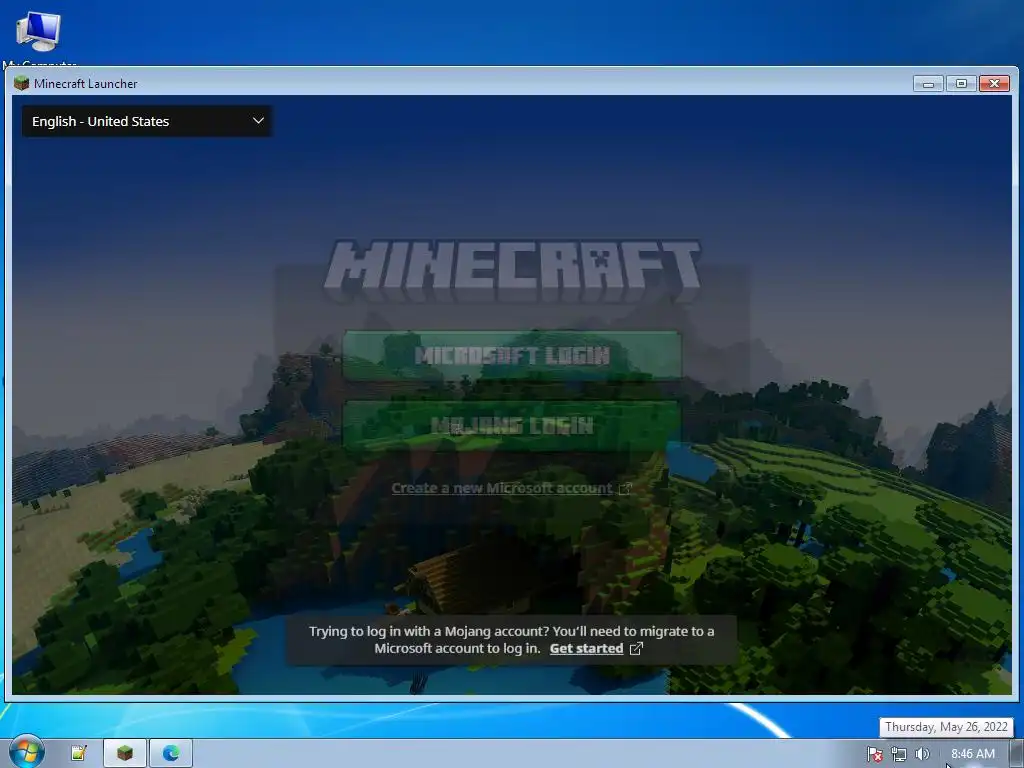This screenshot has width=1024, height=768.
Task: Select the My Computer desktop icon
Action: 39,38
